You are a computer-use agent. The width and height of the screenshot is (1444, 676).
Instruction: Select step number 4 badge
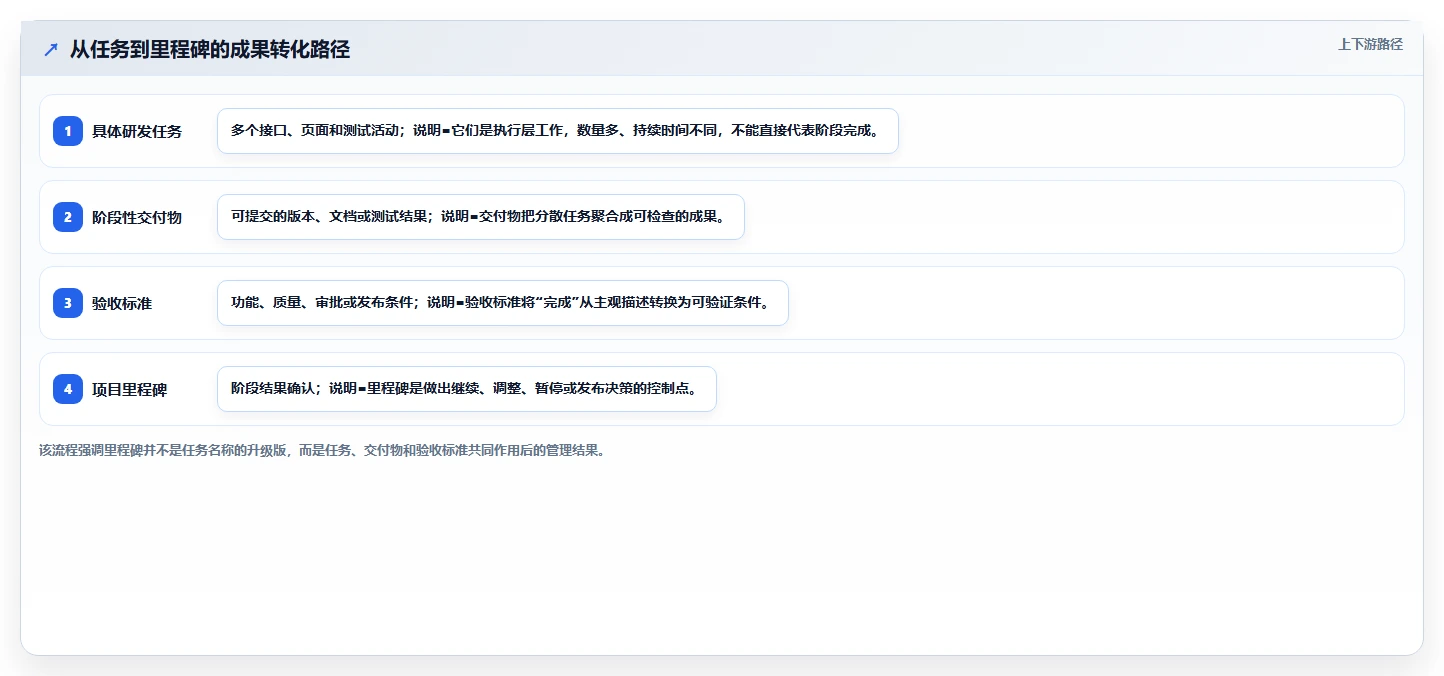(68, 389)
